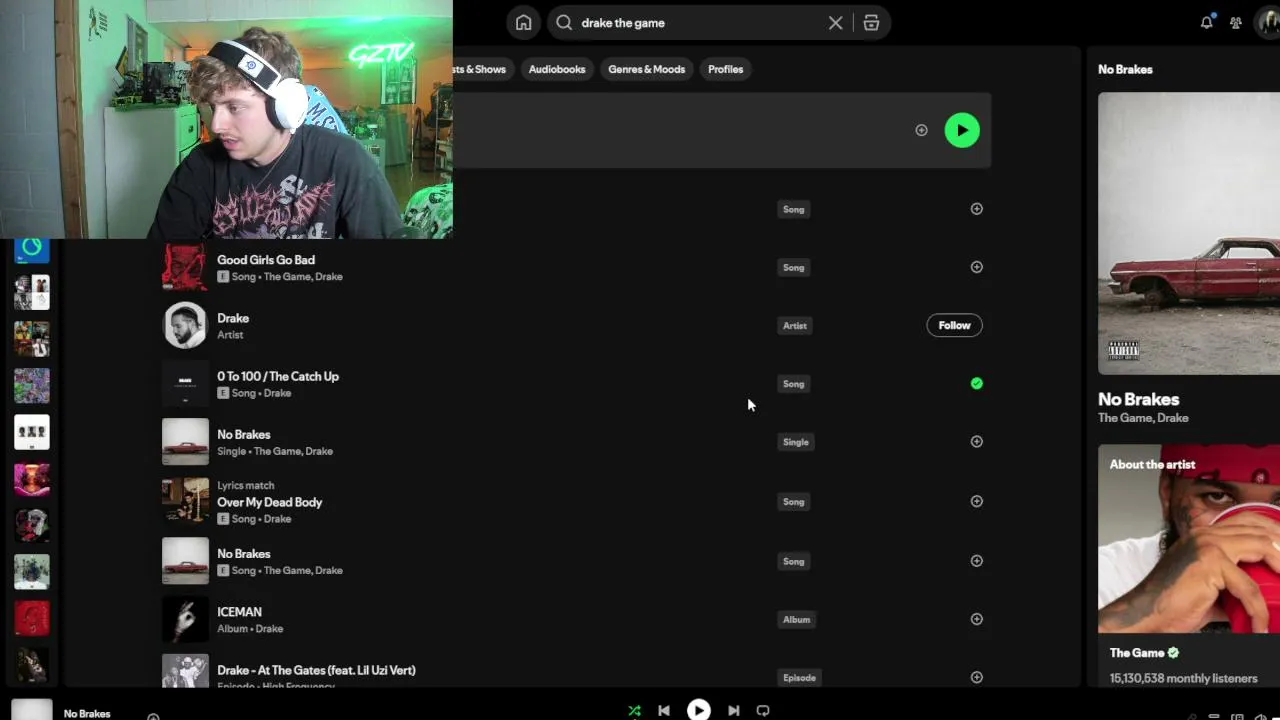Screen dimensions: 1280x720
Task: Filter results by Genres & Moods
Action: coord(647,69)
